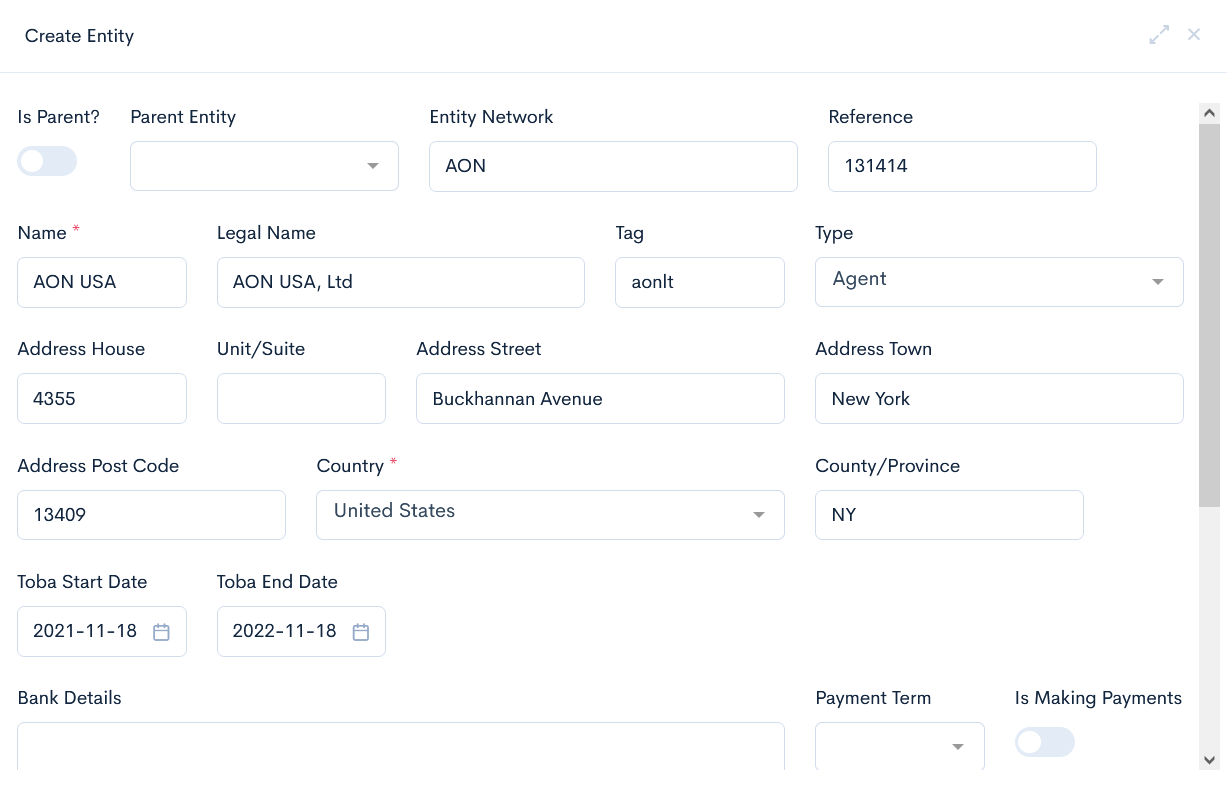This screenshot has width=1227, height=795.
Task: Expand the Type dropdown showing Agent
Action: [999, 281]
